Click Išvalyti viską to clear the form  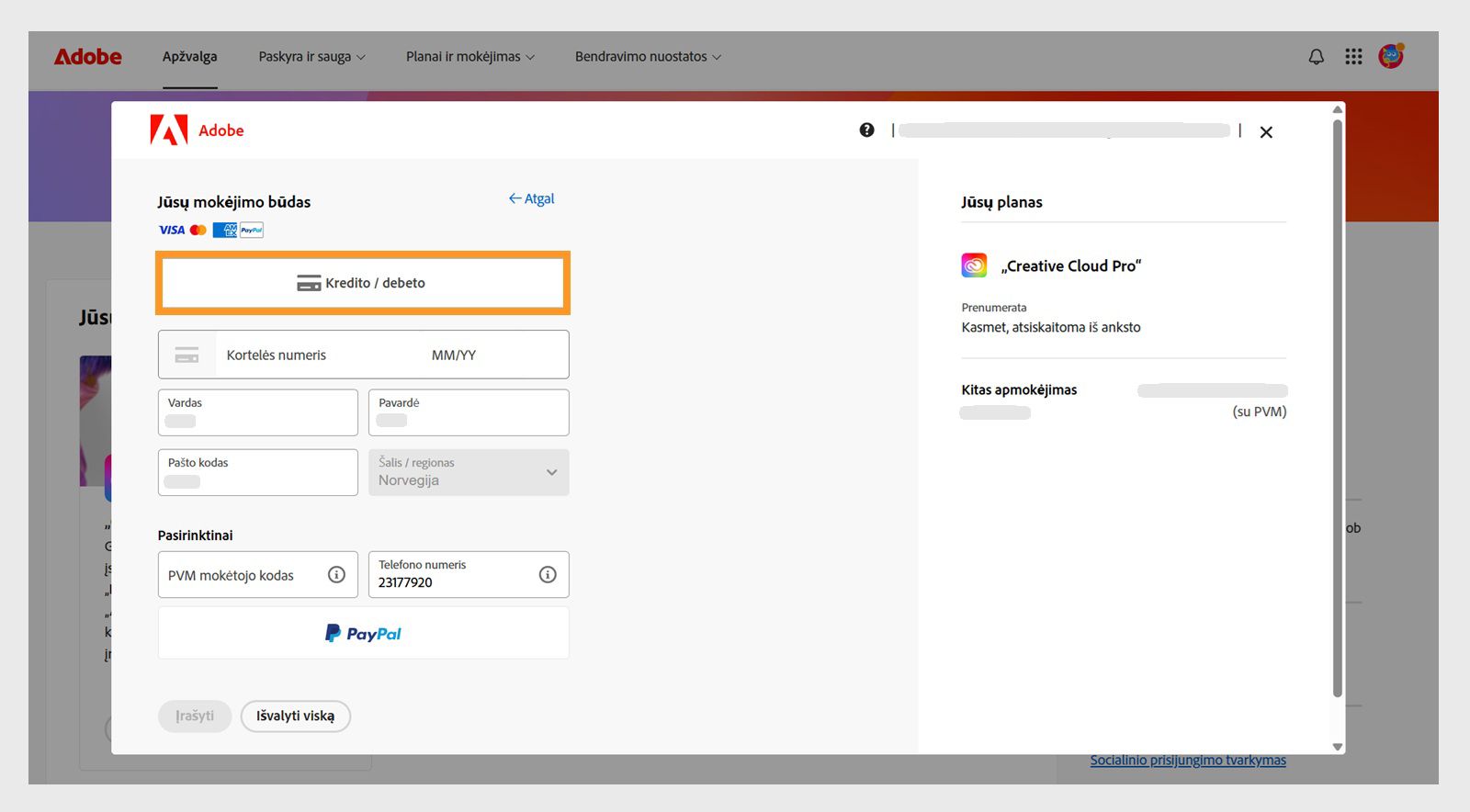point(295,716)
